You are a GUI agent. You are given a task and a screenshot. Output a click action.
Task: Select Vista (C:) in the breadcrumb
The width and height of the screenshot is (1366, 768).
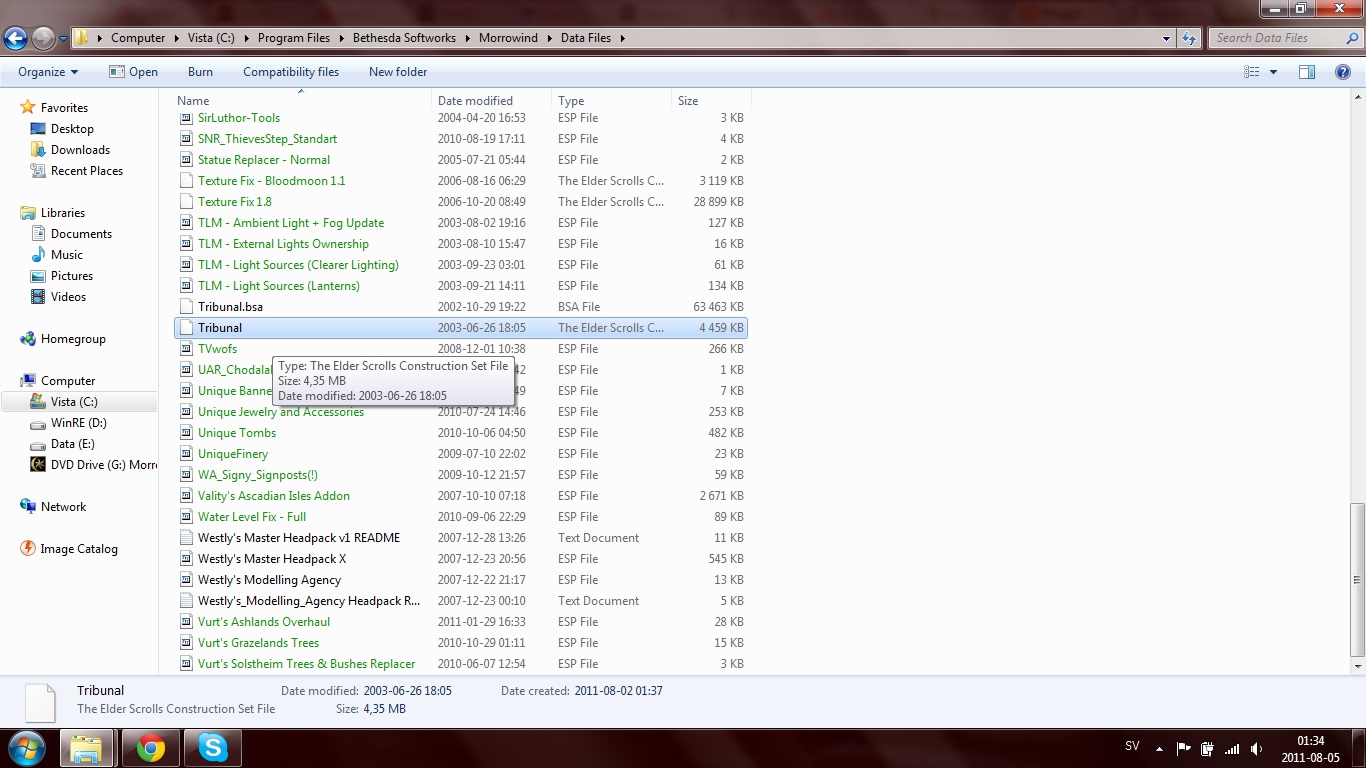tap(211, 38)
